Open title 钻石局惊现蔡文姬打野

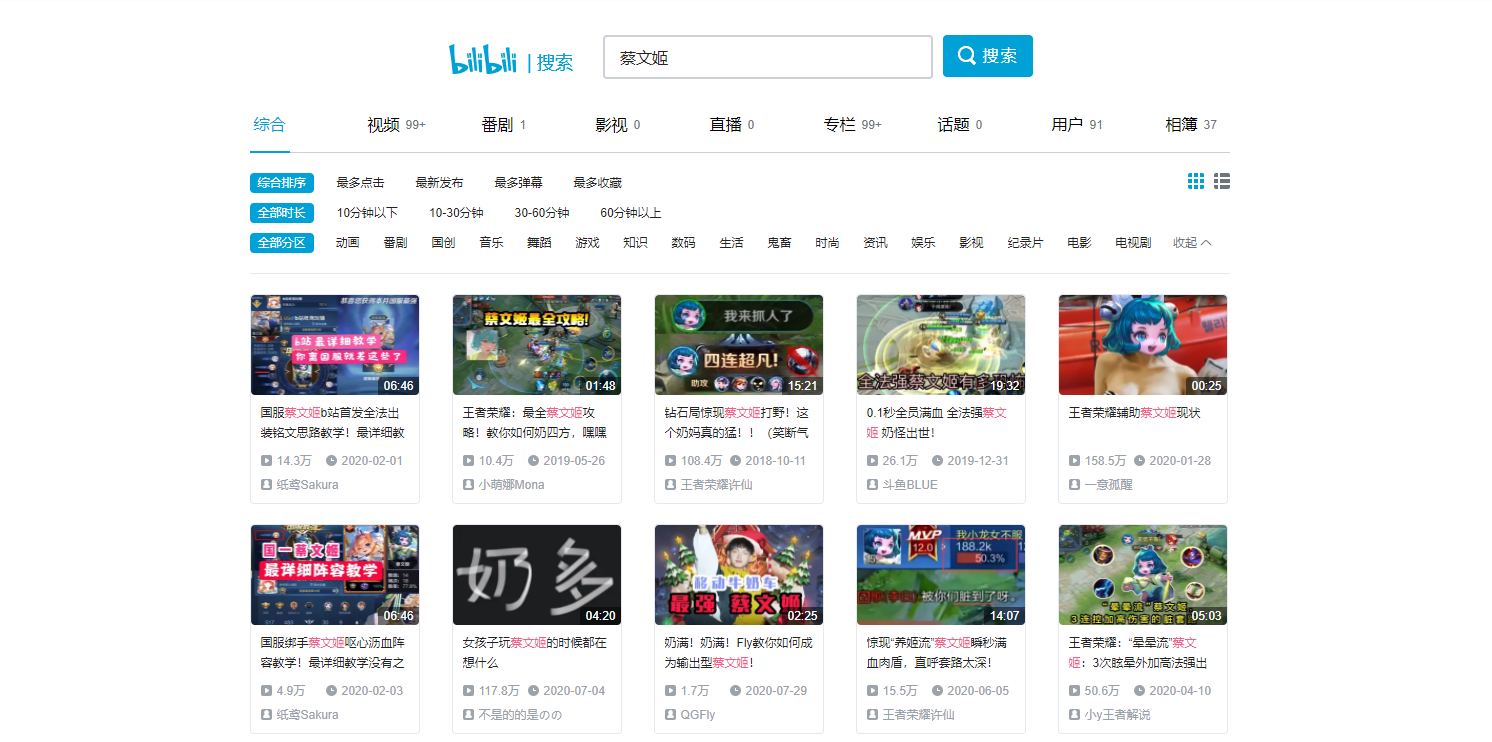pyautogui.click(x=739, y=422)
